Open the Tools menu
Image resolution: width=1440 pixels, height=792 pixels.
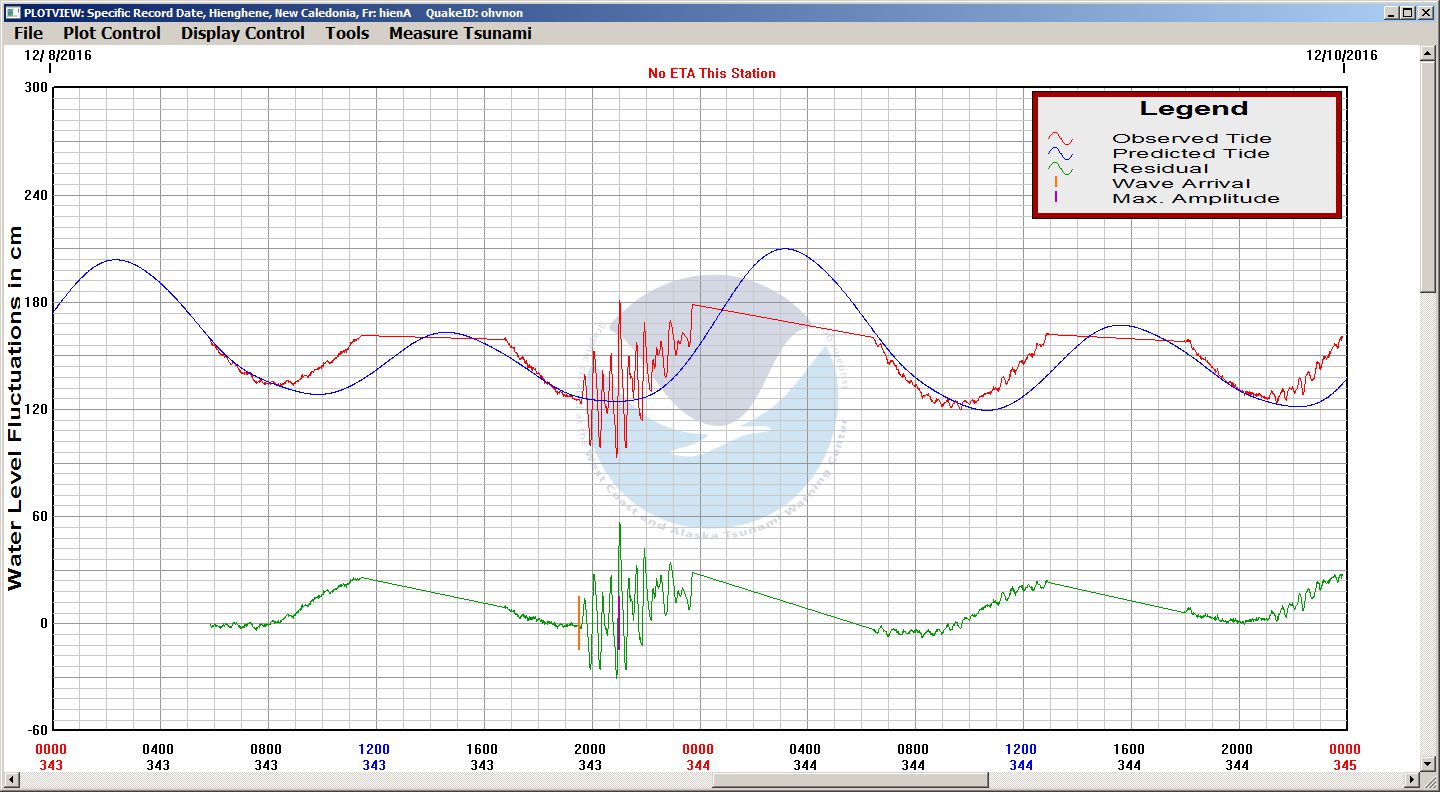(x=347, y=33)
